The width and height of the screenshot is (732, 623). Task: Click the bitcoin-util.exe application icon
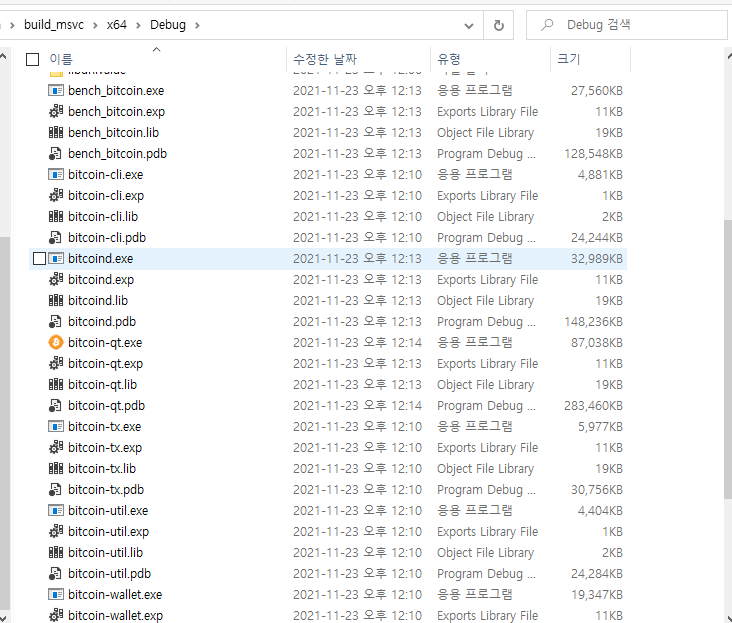(x=56, y=510)
